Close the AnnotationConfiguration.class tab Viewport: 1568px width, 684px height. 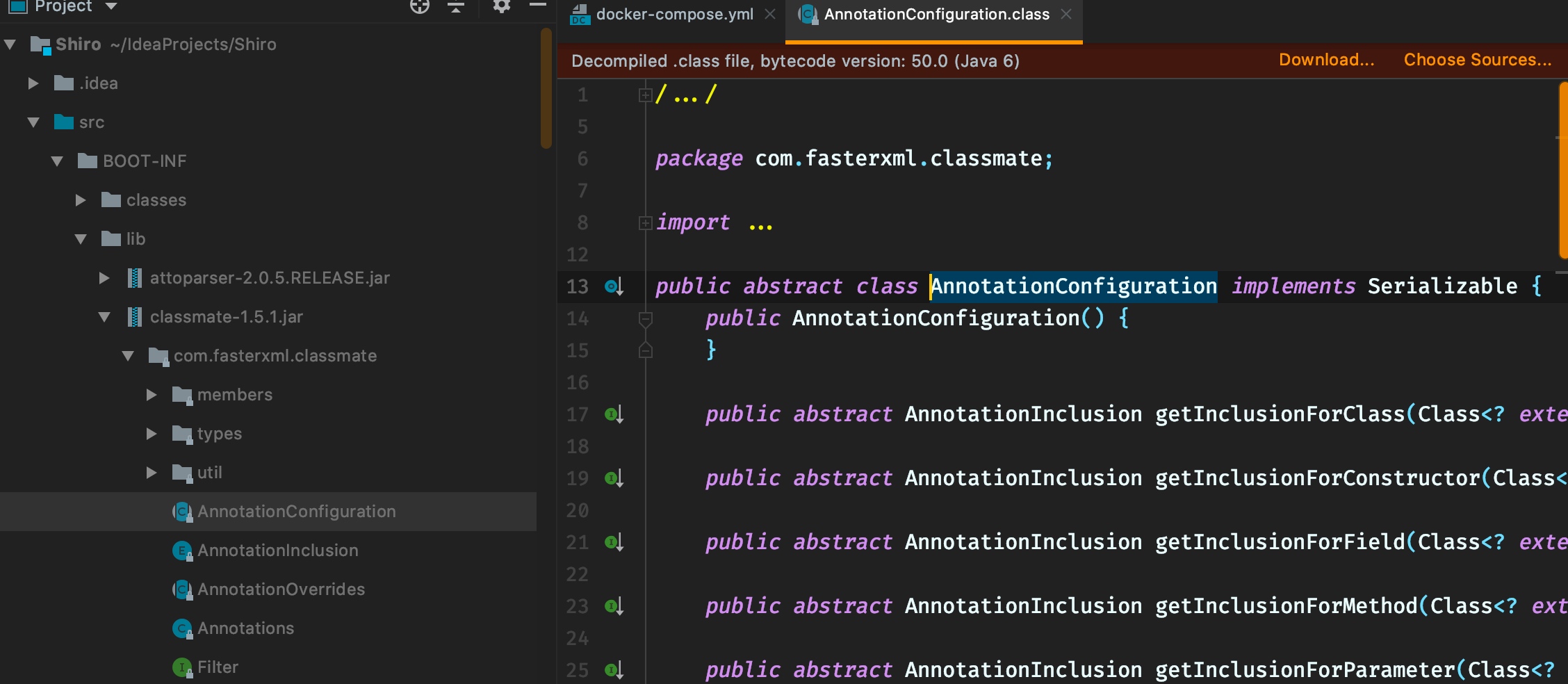(x=1066, y=15)
